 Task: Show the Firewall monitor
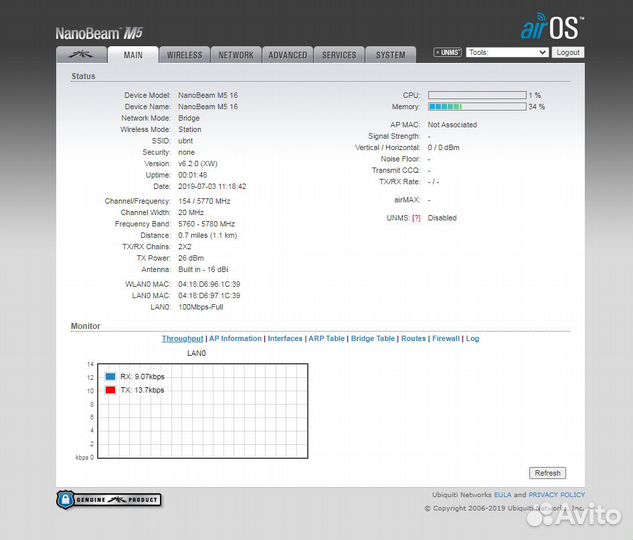click(x=446, y=339)
